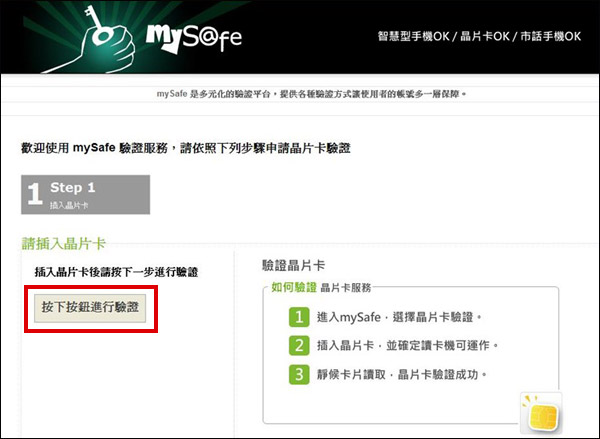
Task: Click text 插入晶片卡後請按下一步進行驗證
Action: [116, 272]
